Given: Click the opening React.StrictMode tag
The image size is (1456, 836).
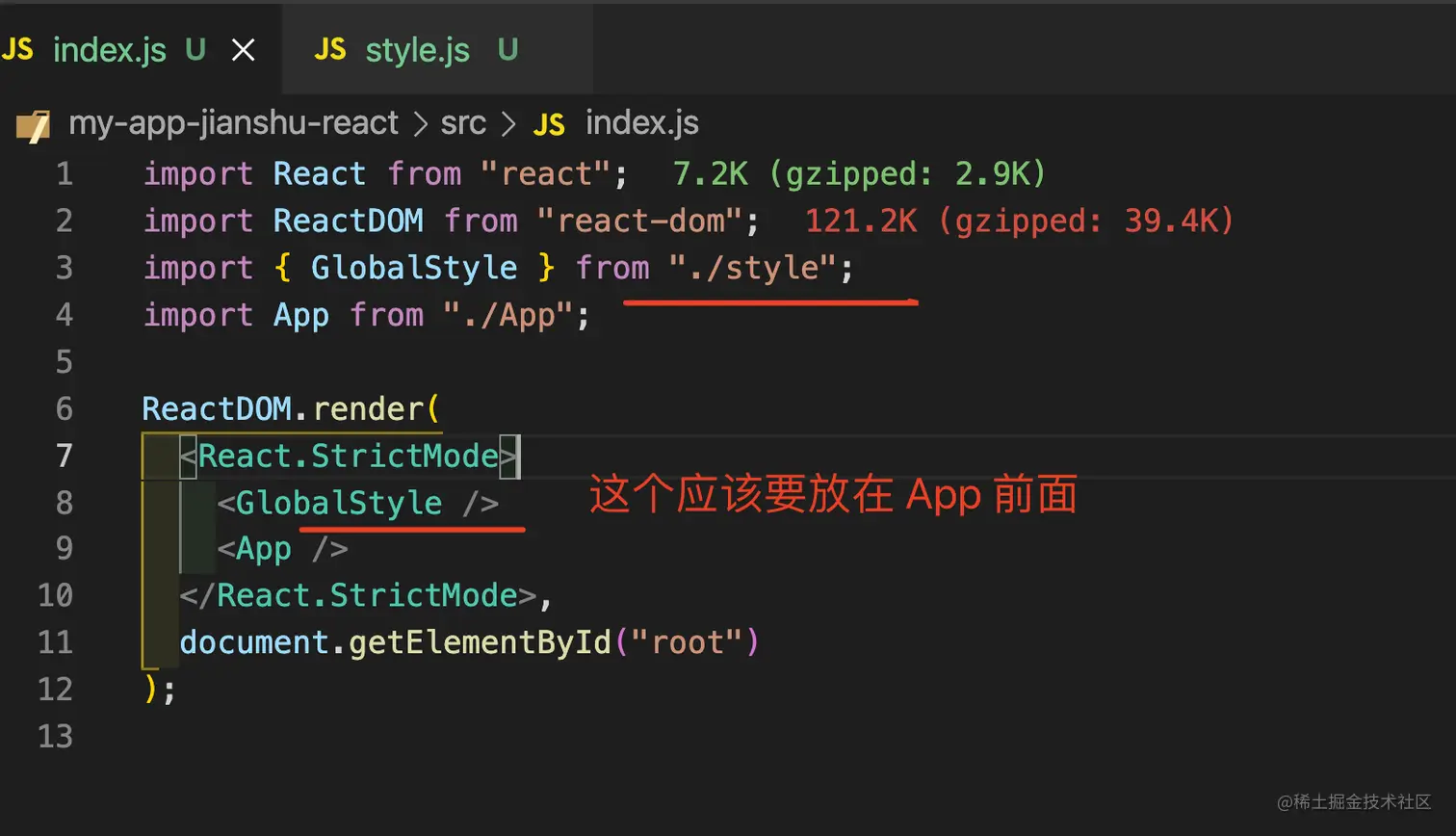Looking at the screenshot, I should pos(349,456).
